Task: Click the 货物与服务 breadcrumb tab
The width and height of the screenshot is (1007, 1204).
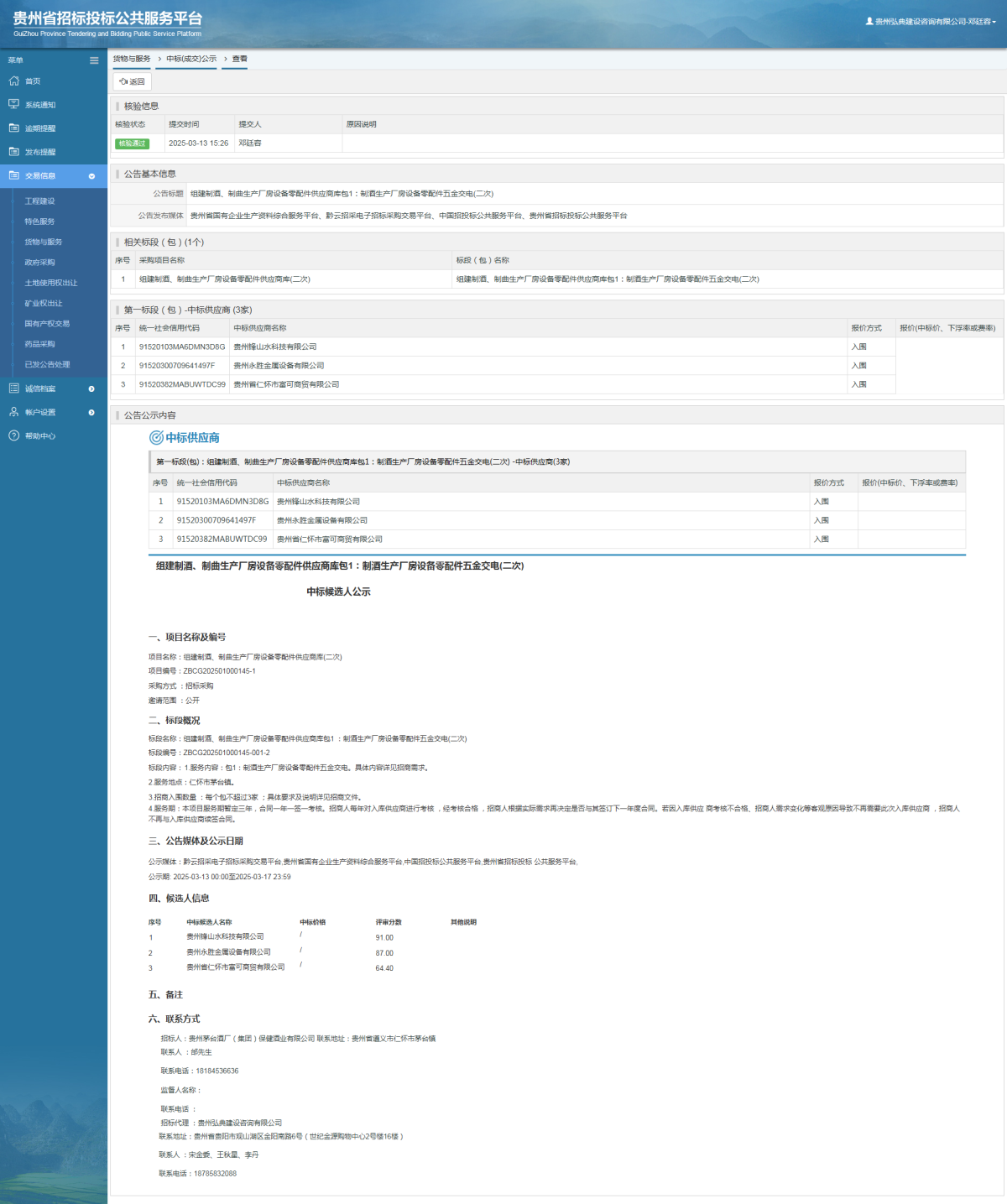Action: pyautogui.click(x=132, y=59)
